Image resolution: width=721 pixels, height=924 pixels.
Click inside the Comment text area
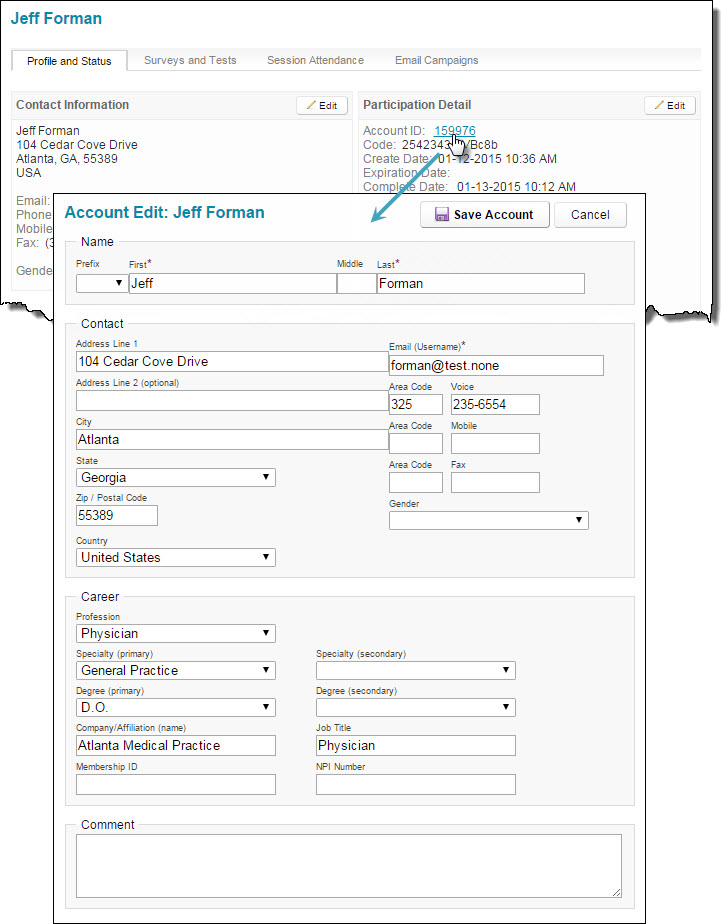coord(349,866)
